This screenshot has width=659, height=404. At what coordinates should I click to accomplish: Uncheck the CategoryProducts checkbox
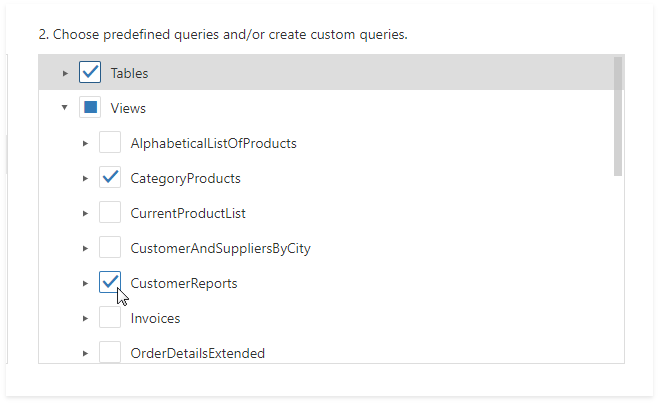tap(110, 178)
